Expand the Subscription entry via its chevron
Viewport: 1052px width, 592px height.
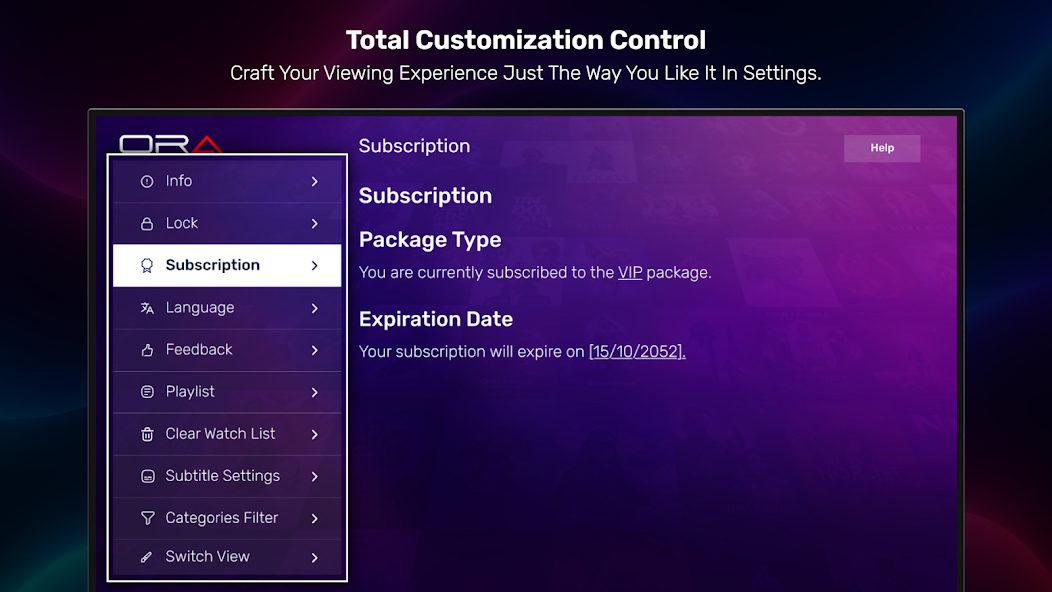pos(317,265)
